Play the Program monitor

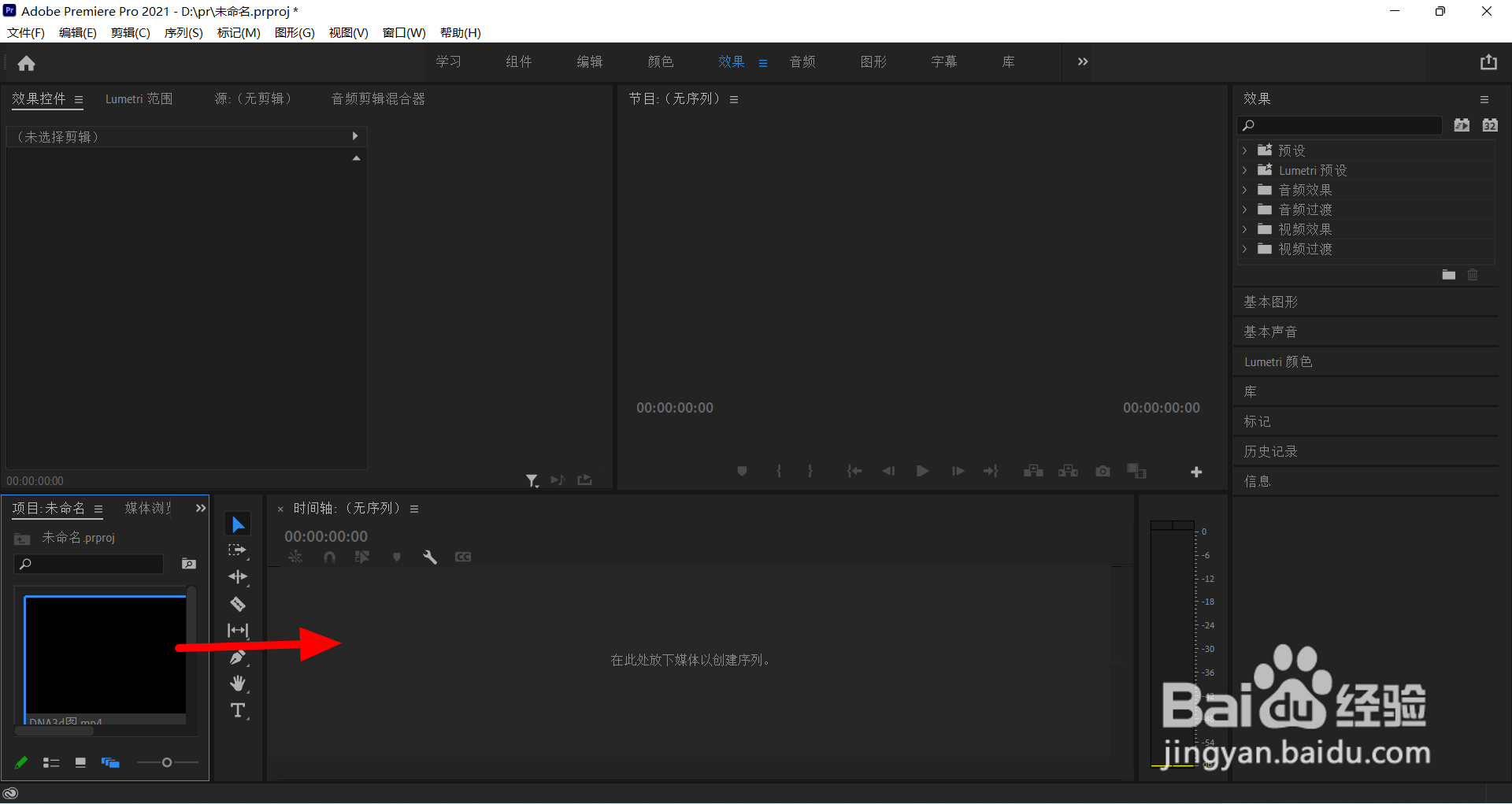coord(923,471)
